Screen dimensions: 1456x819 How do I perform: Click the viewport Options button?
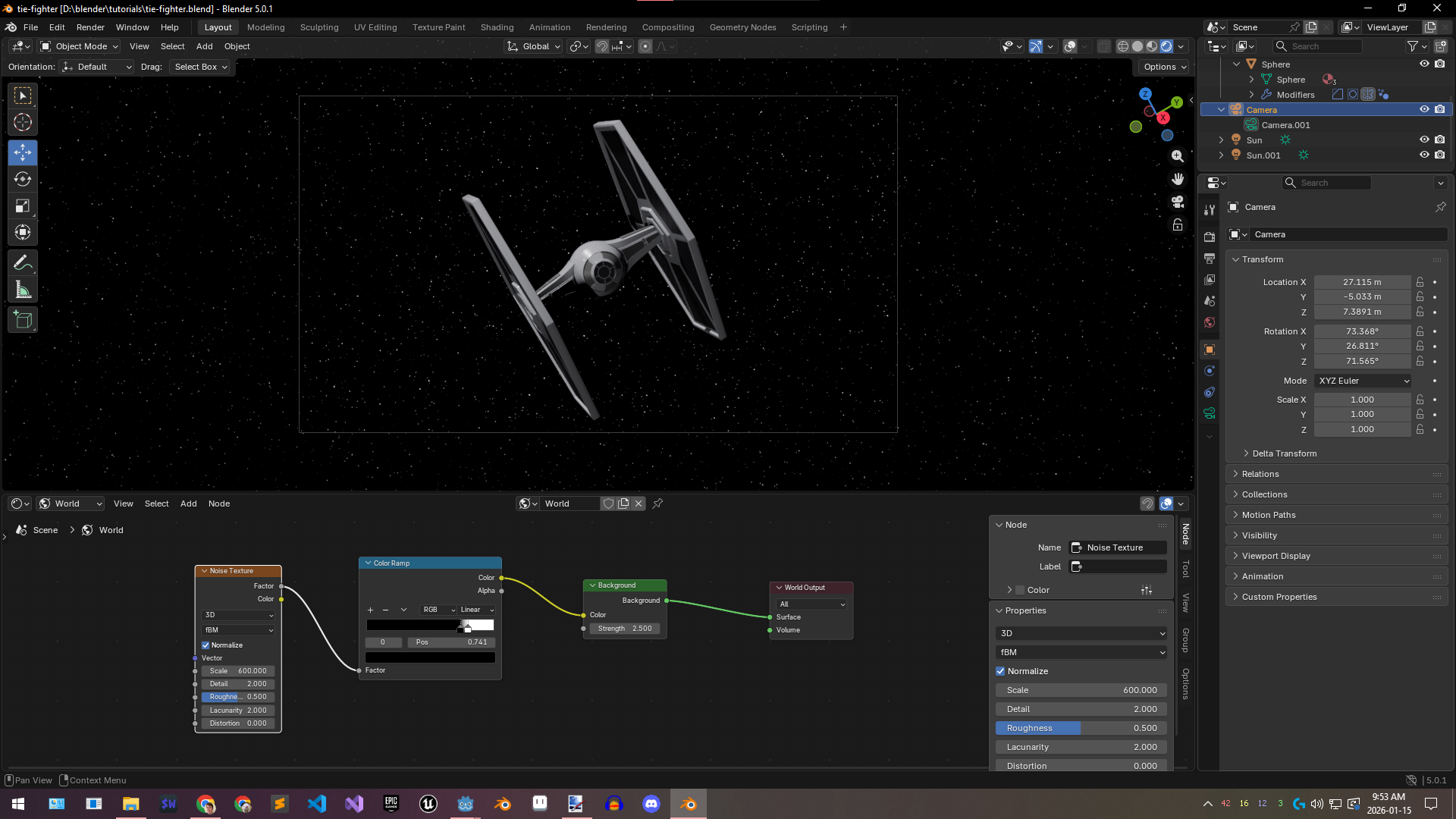[1164, 67]
